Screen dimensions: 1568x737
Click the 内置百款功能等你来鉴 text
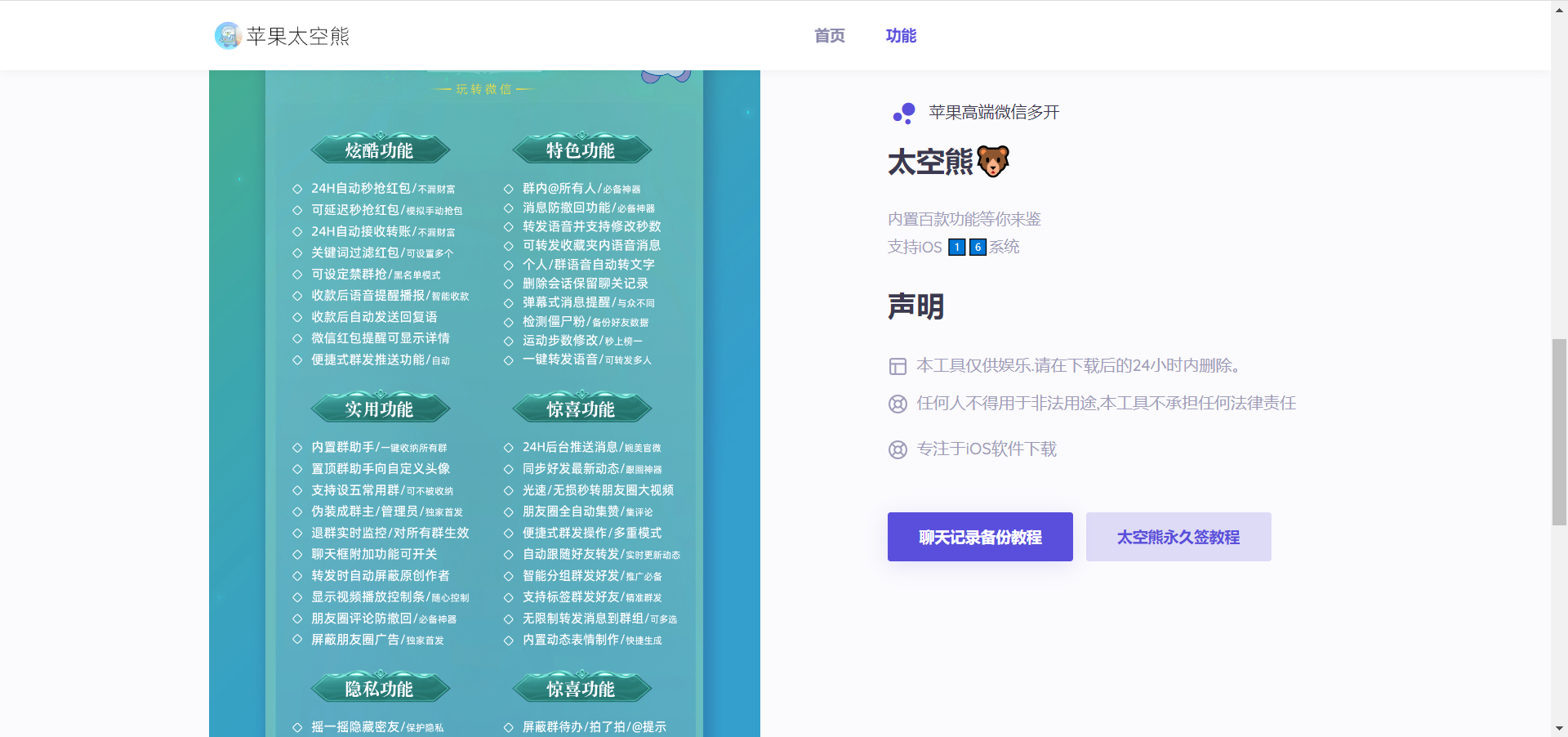pyautogui.click(x=964, y=219)
